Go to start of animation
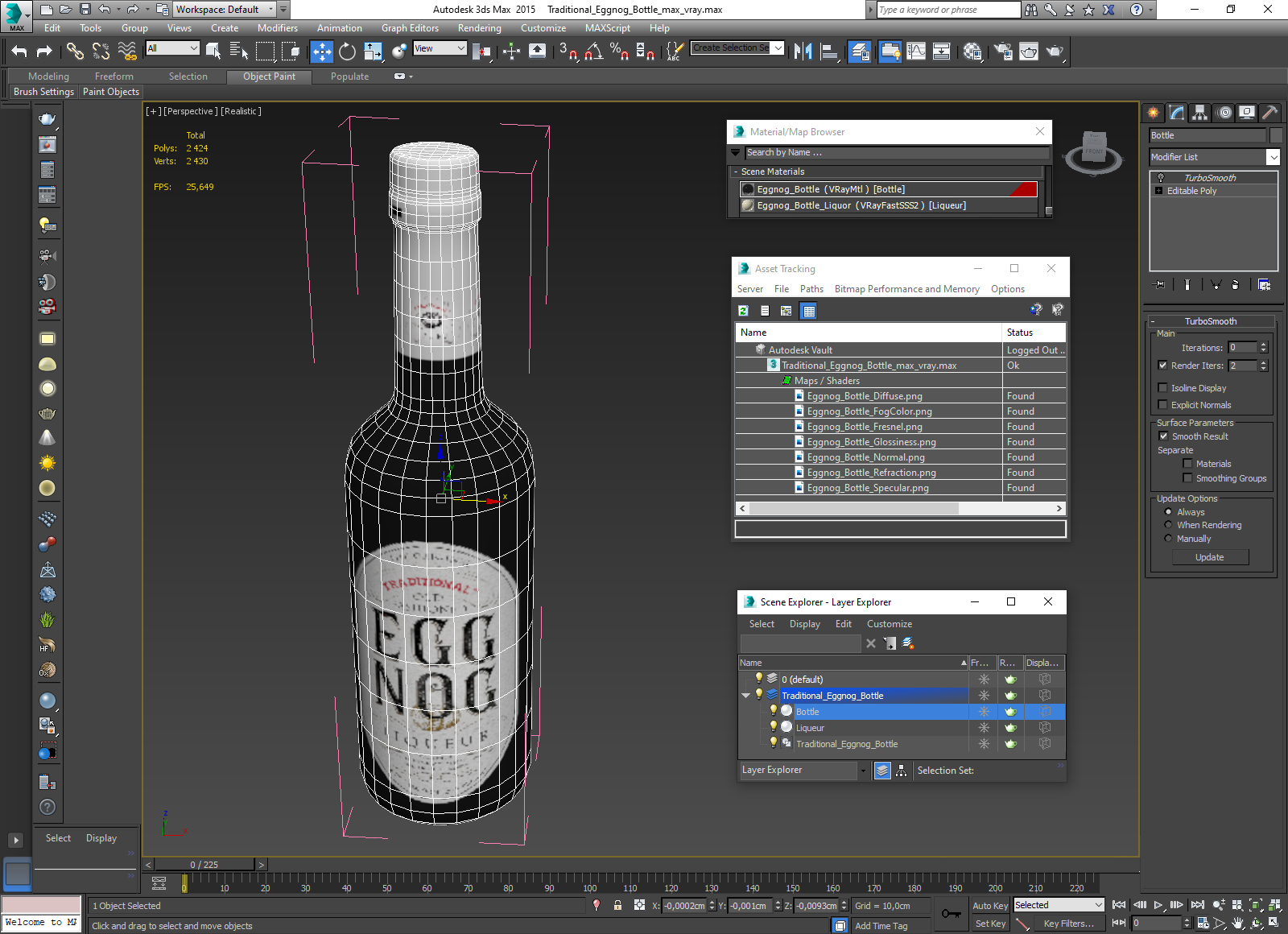Image resolution: width=1288 pixels, height=934 pixels. tap(1119, 905)
